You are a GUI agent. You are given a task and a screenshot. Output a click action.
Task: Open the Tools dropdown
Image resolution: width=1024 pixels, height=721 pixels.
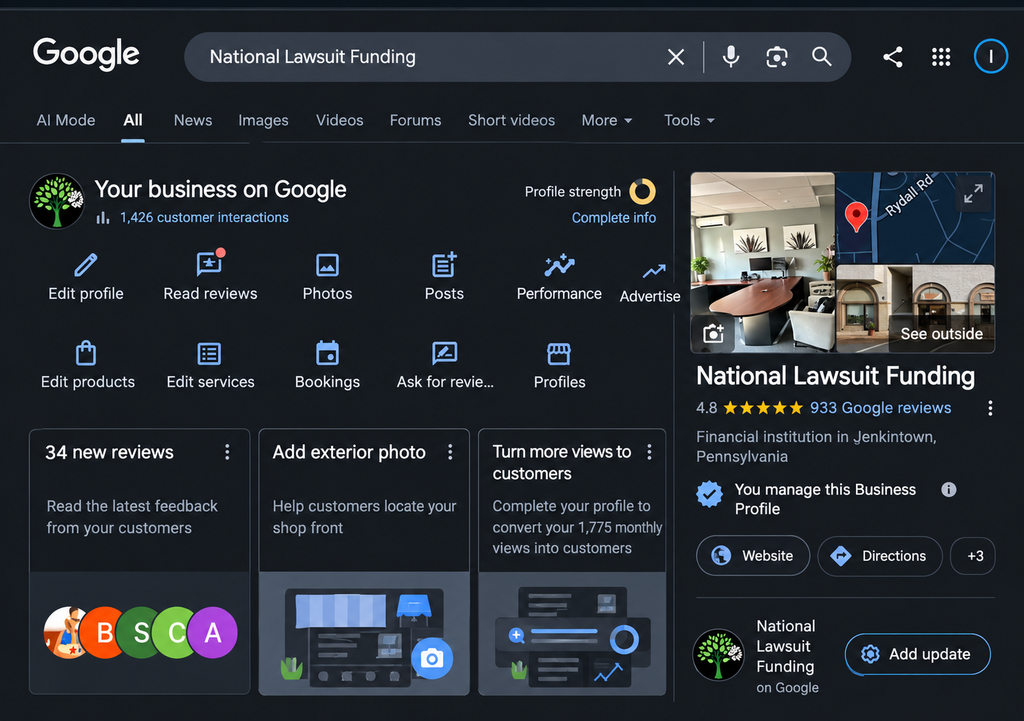(689, 120)
